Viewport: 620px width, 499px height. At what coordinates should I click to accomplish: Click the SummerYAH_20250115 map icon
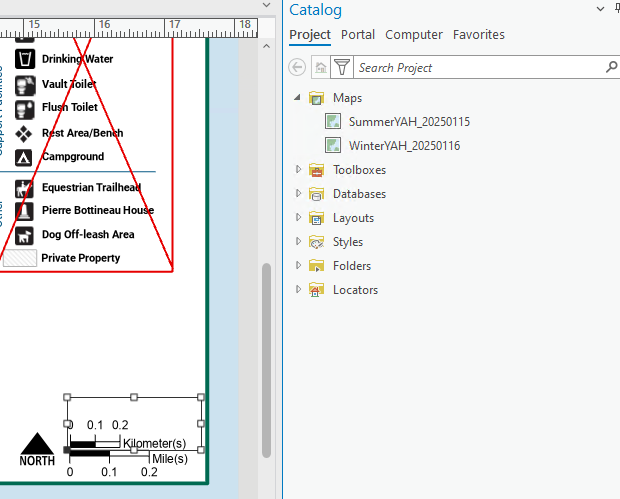[333, 121]
